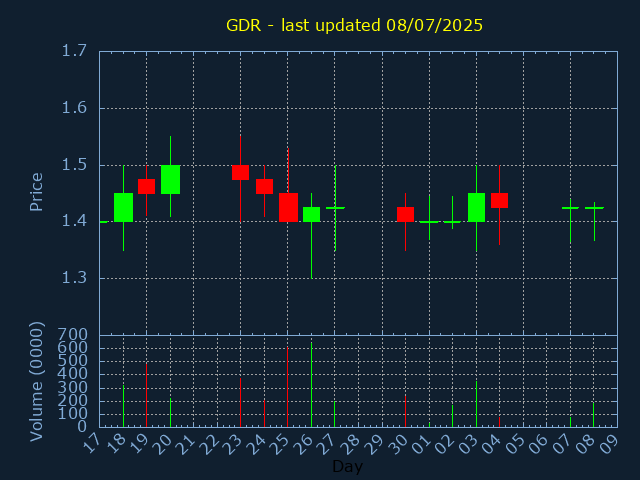Click the green volume bar for day 20
Image resolution: width=640 pixels, height=480 pixels.
point(170,413)
